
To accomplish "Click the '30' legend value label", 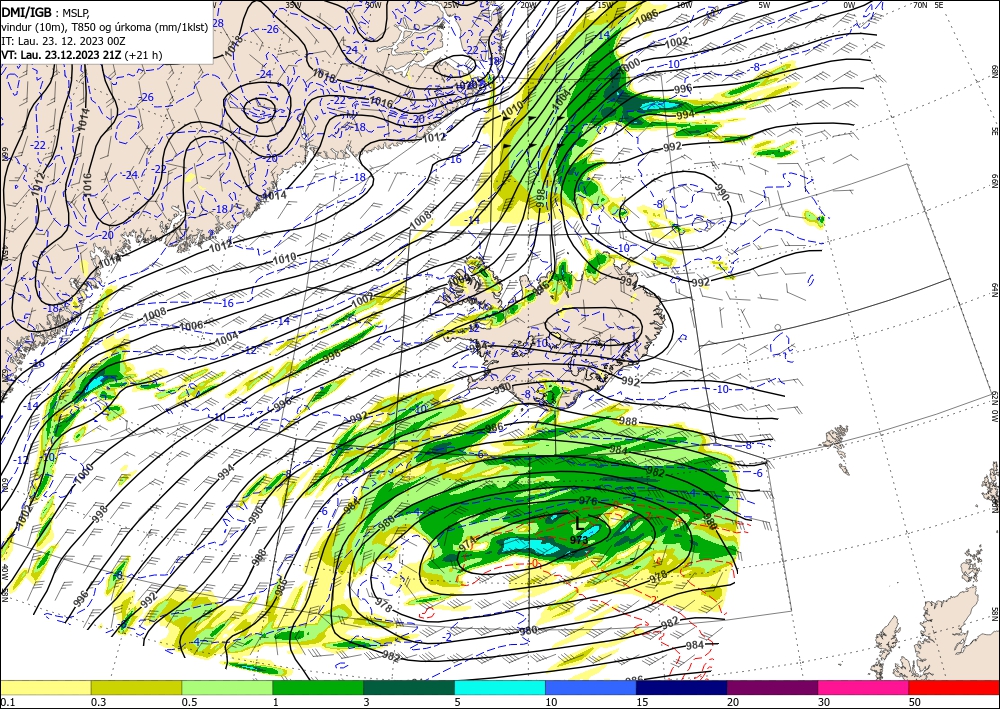I will click(x=824, y=702).
